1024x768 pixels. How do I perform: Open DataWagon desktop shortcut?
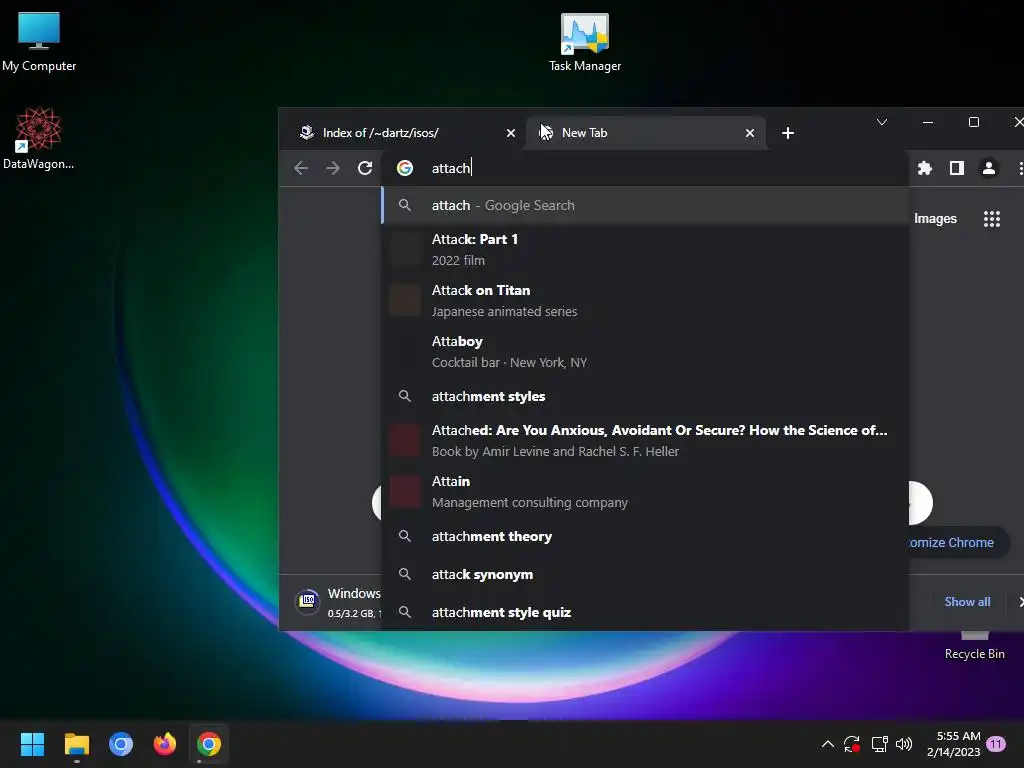pyautogui.click(x=39, y=138)
